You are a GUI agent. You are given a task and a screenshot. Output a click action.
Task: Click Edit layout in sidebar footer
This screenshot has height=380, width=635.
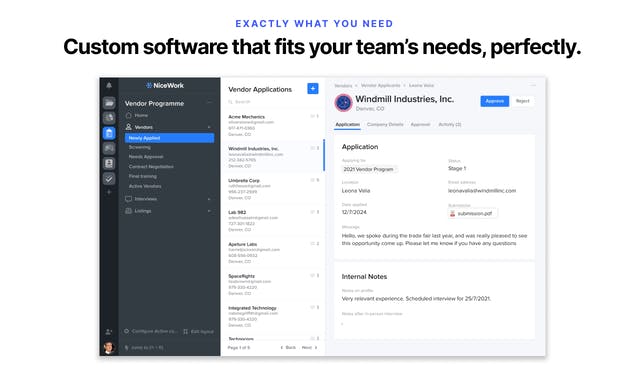[x=198, y=331]
